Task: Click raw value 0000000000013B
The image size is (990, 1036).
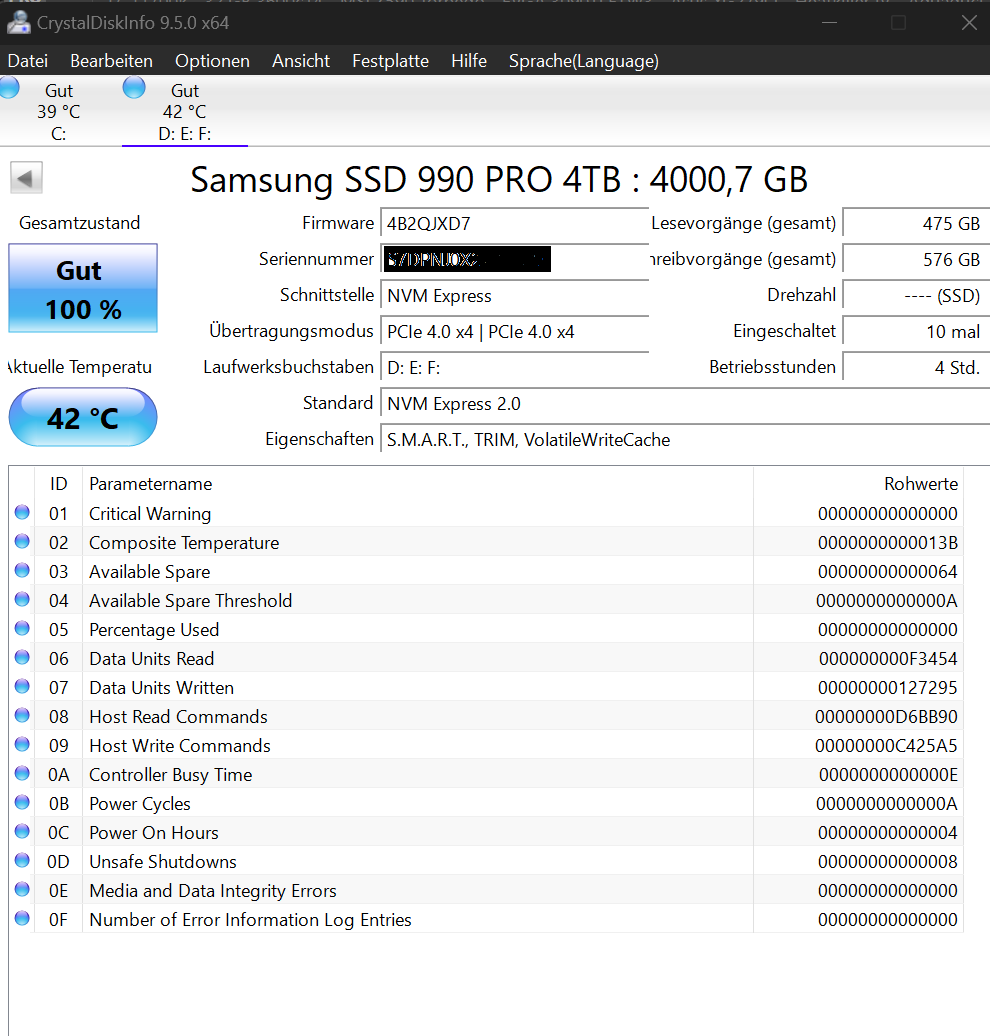Action: point(888,542)
